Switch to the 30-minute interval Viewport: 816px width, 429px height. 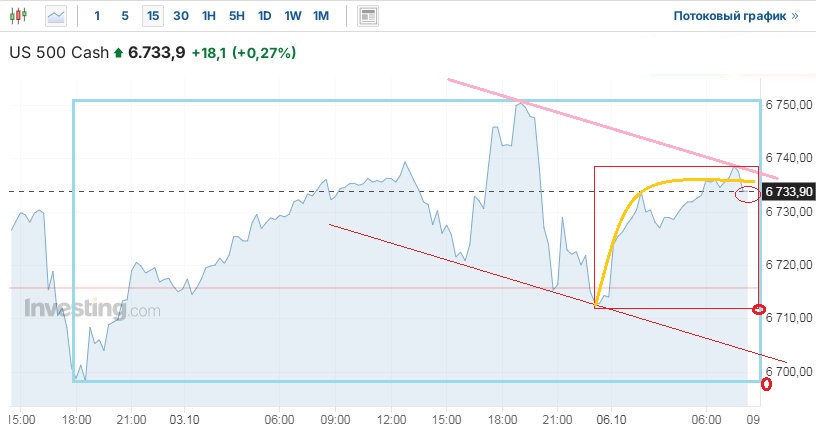click(180, 16)
